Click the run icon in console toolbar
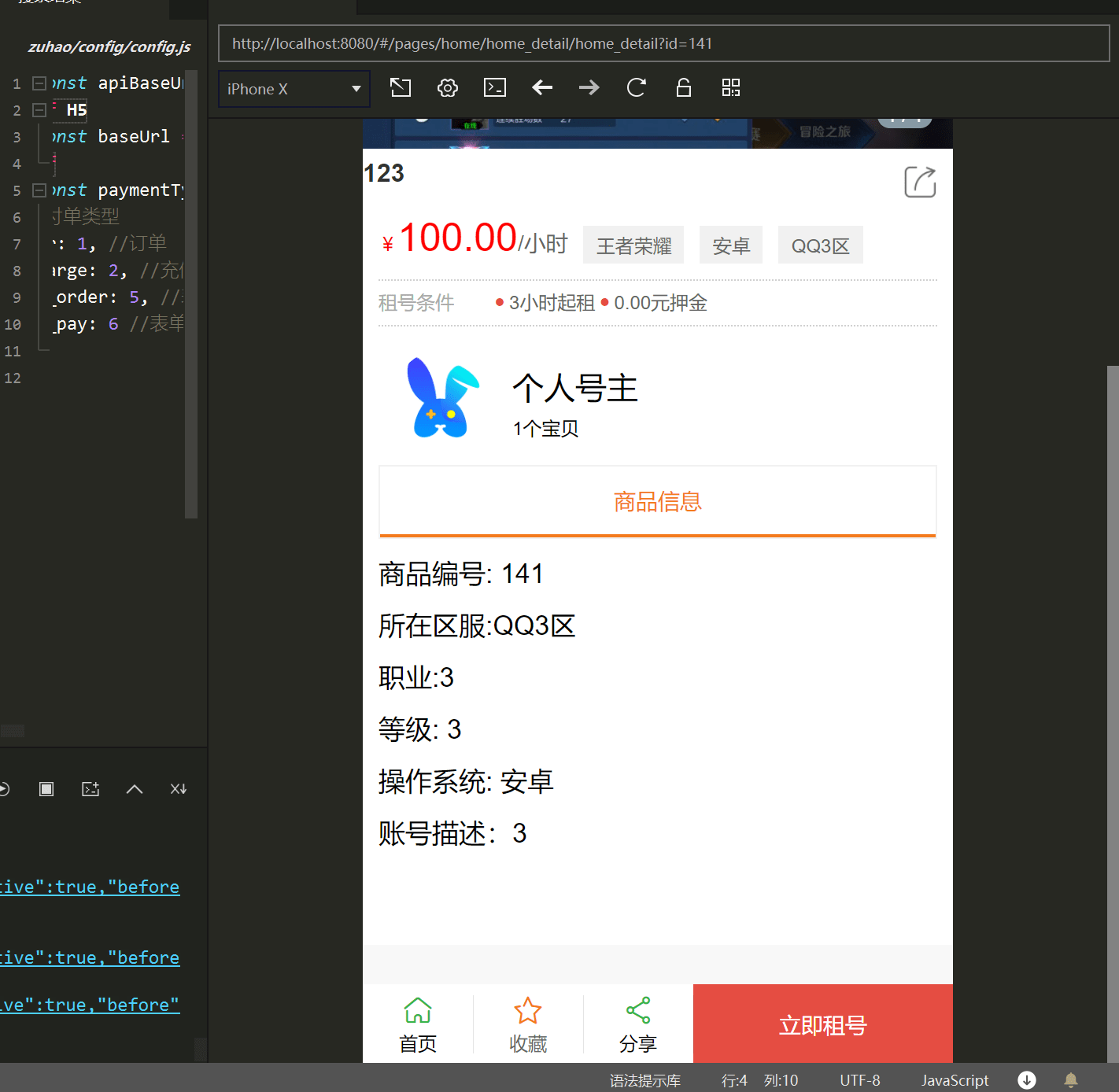The width and height of the screenshot is (1119, 1092). tap(4, 789)
